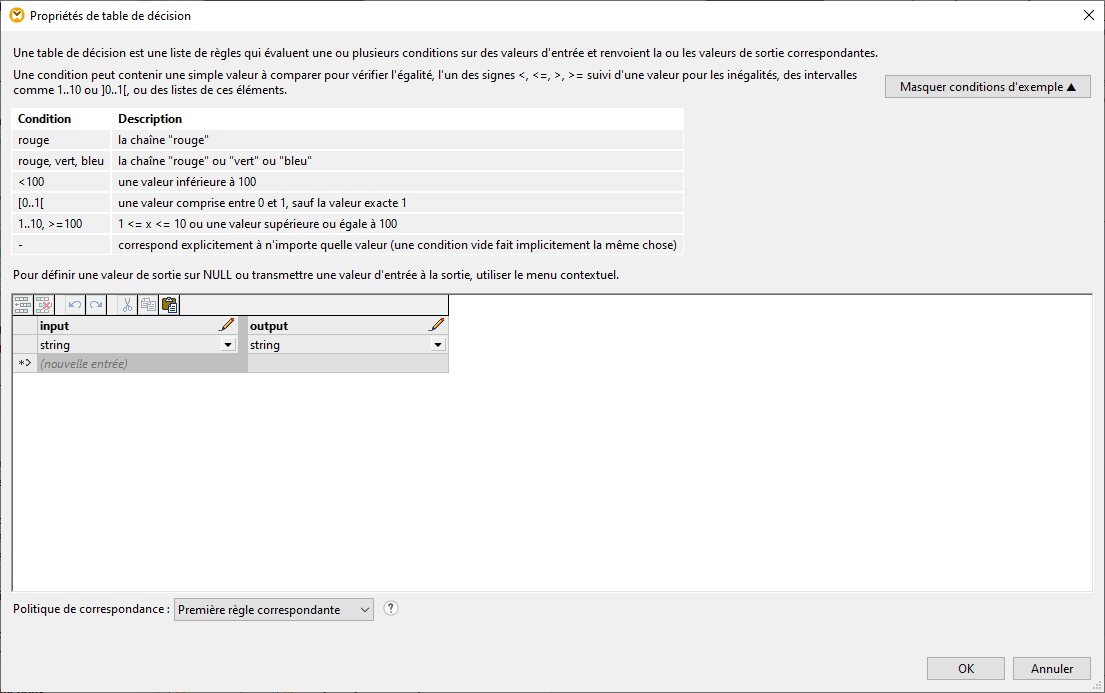The image size is (1105, 693).
Task: Close the Propriétés de table de décision dialog
Action: pyautogui.click(x=1088, y=15)
